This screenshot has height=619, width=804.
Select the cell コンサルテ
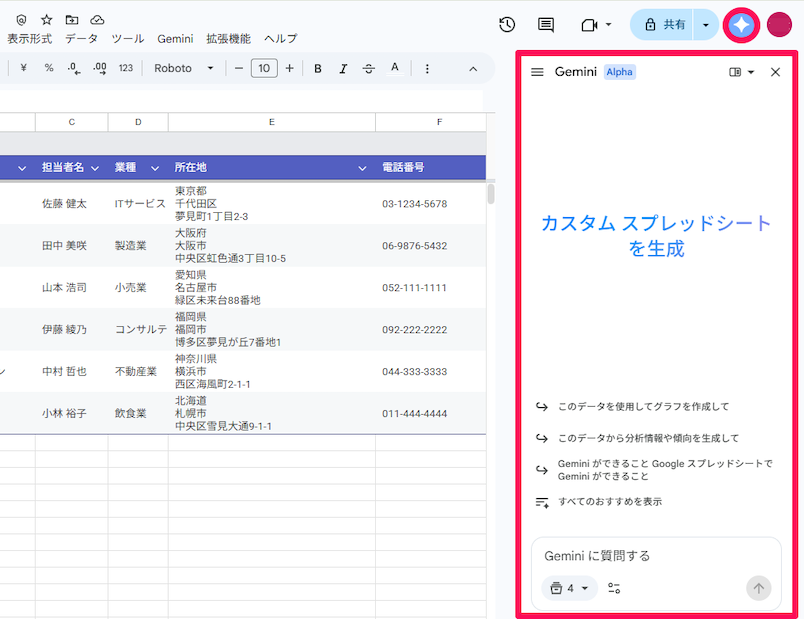(138, 330)
